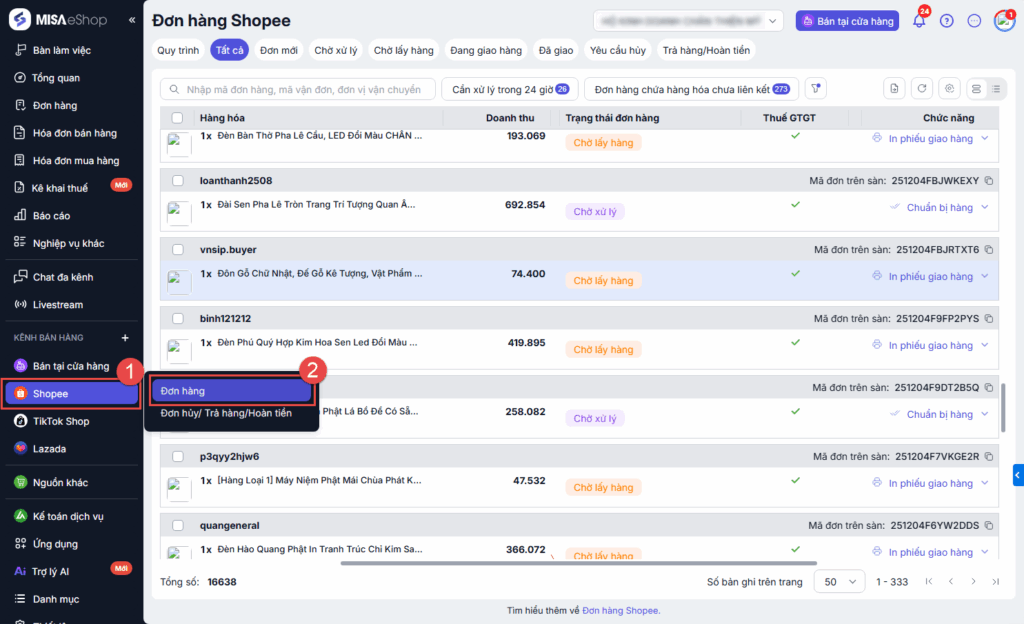Tick the checkbox for loanthanh2508 order
Screen dimensions: 1024x624
tap(177, 181)
